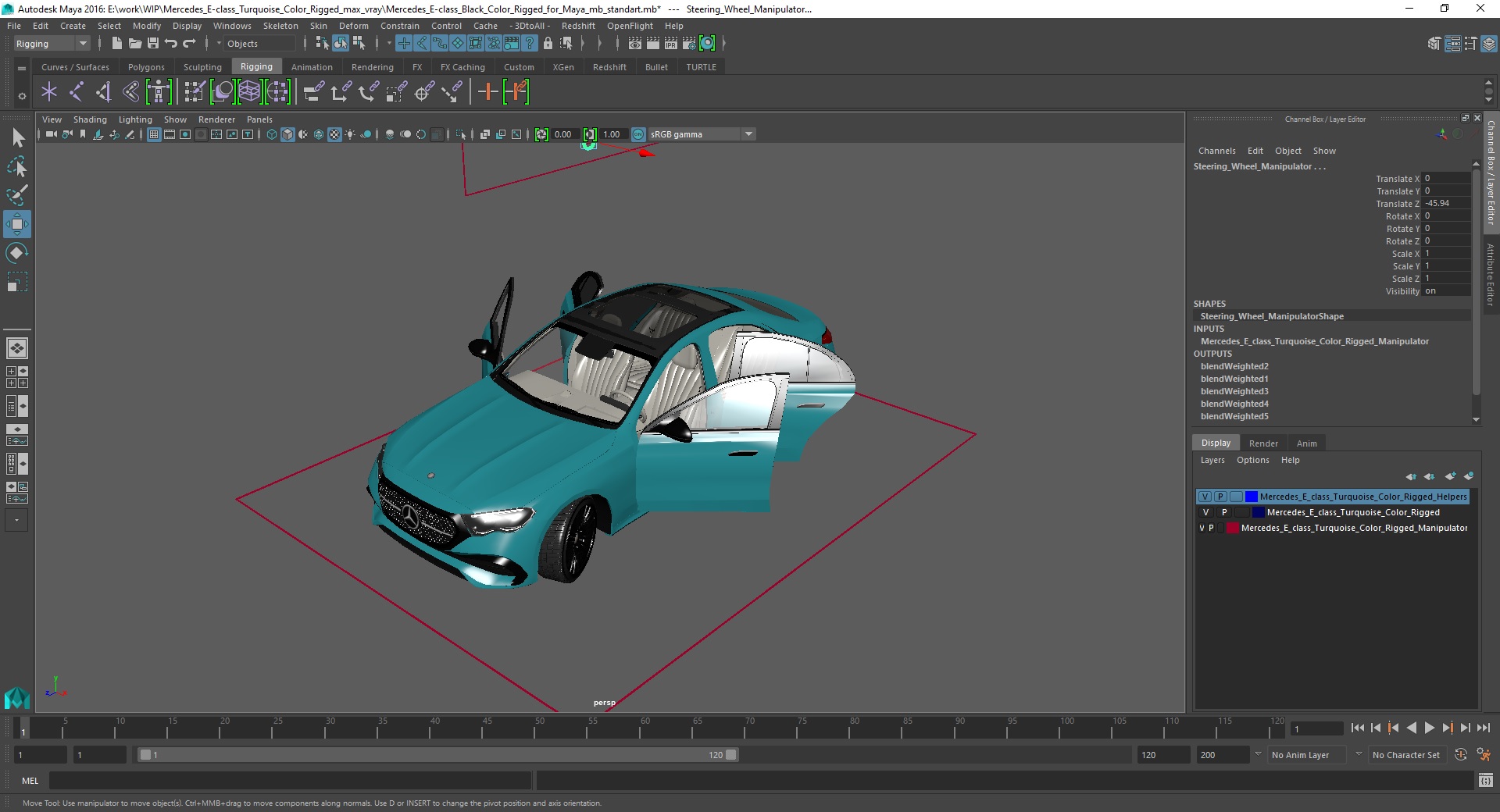Open a scene with the folder icon
This screenshot has width=1500, height=812.
(134, 44)
